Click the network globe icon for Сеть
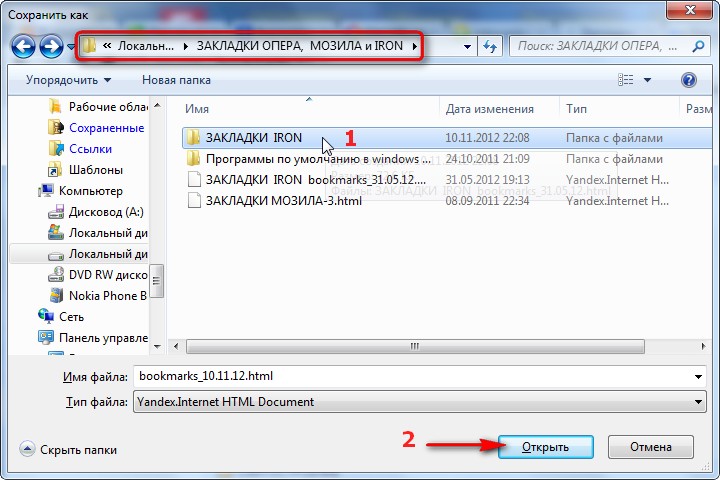Viewport: 720px width, 480px height. 45,316
